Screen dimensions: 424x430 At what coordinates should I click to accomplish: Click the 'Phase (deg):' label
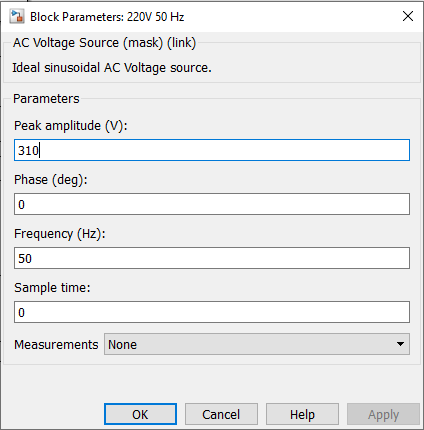(x=51, y=180)
